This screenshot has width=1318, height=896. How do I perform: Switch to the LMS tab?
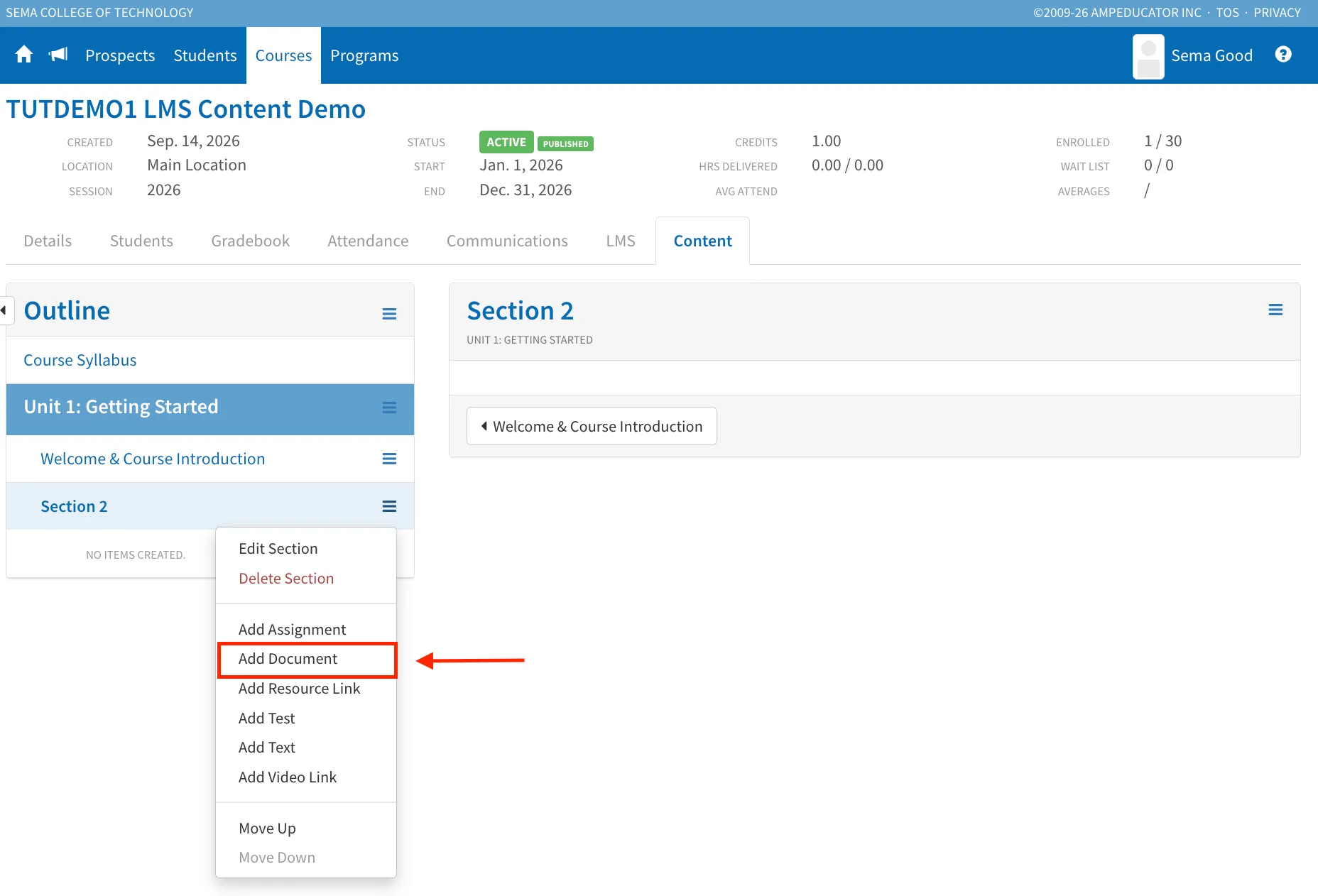[x=621, y=241]
